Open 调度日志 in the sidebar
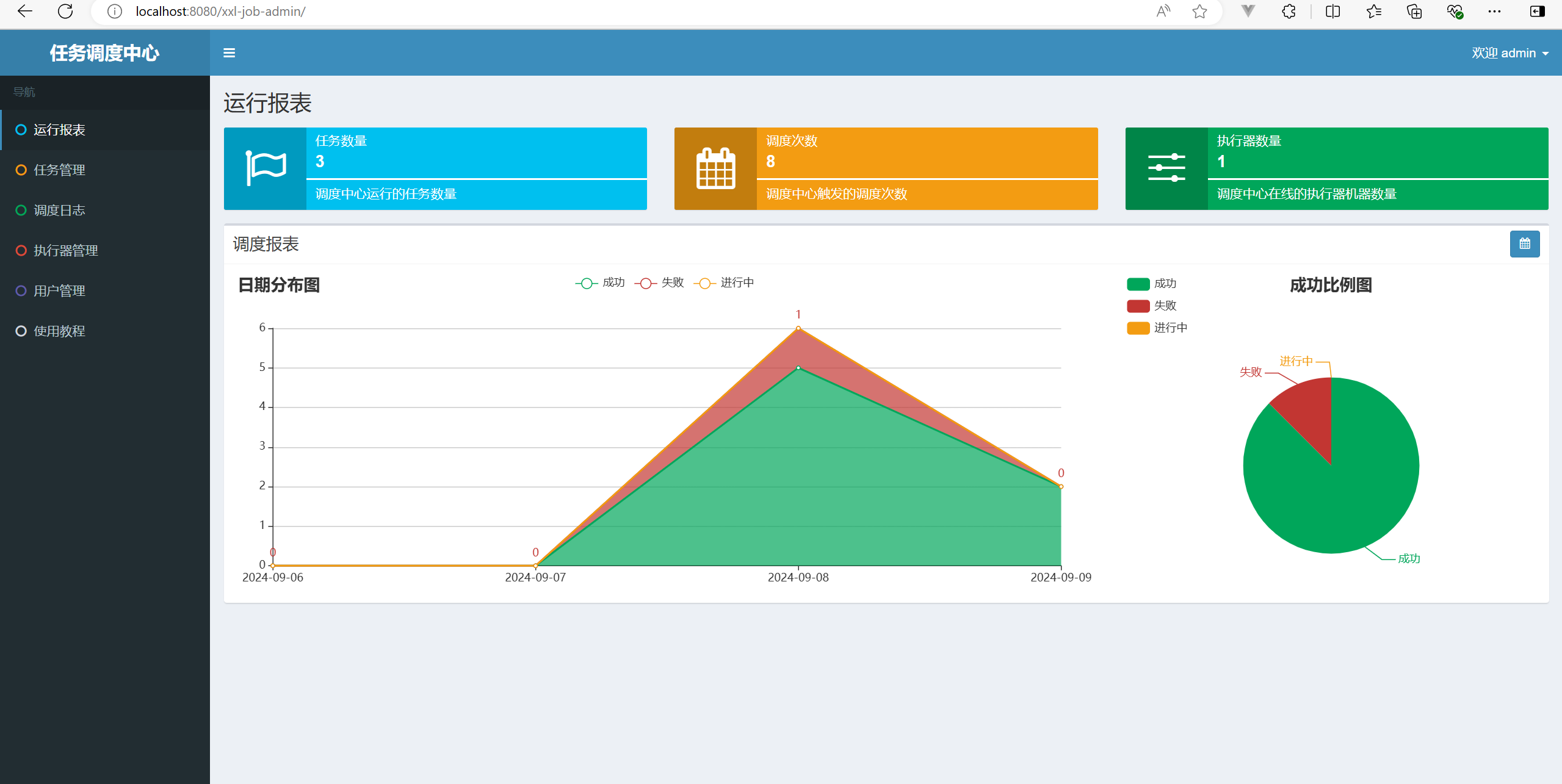 pos(105,210)
